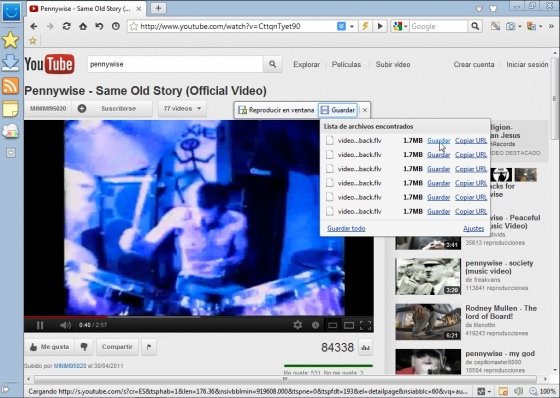
Task: Mute the video with the speaker icon
Action: (65, 325)
